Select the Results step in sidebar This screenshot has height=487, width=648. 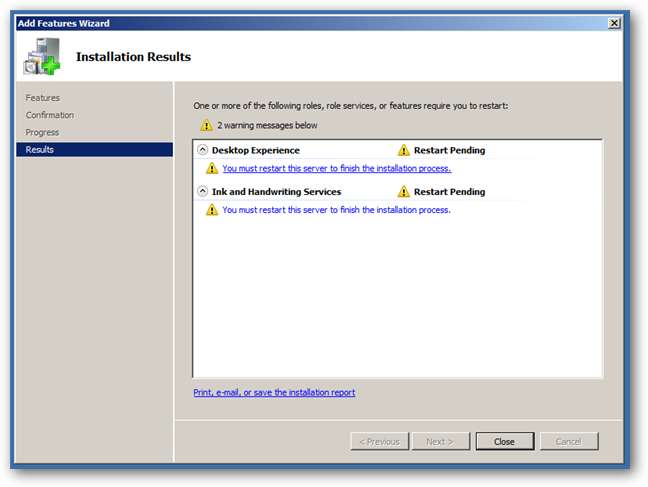click(x=94, y=150)
